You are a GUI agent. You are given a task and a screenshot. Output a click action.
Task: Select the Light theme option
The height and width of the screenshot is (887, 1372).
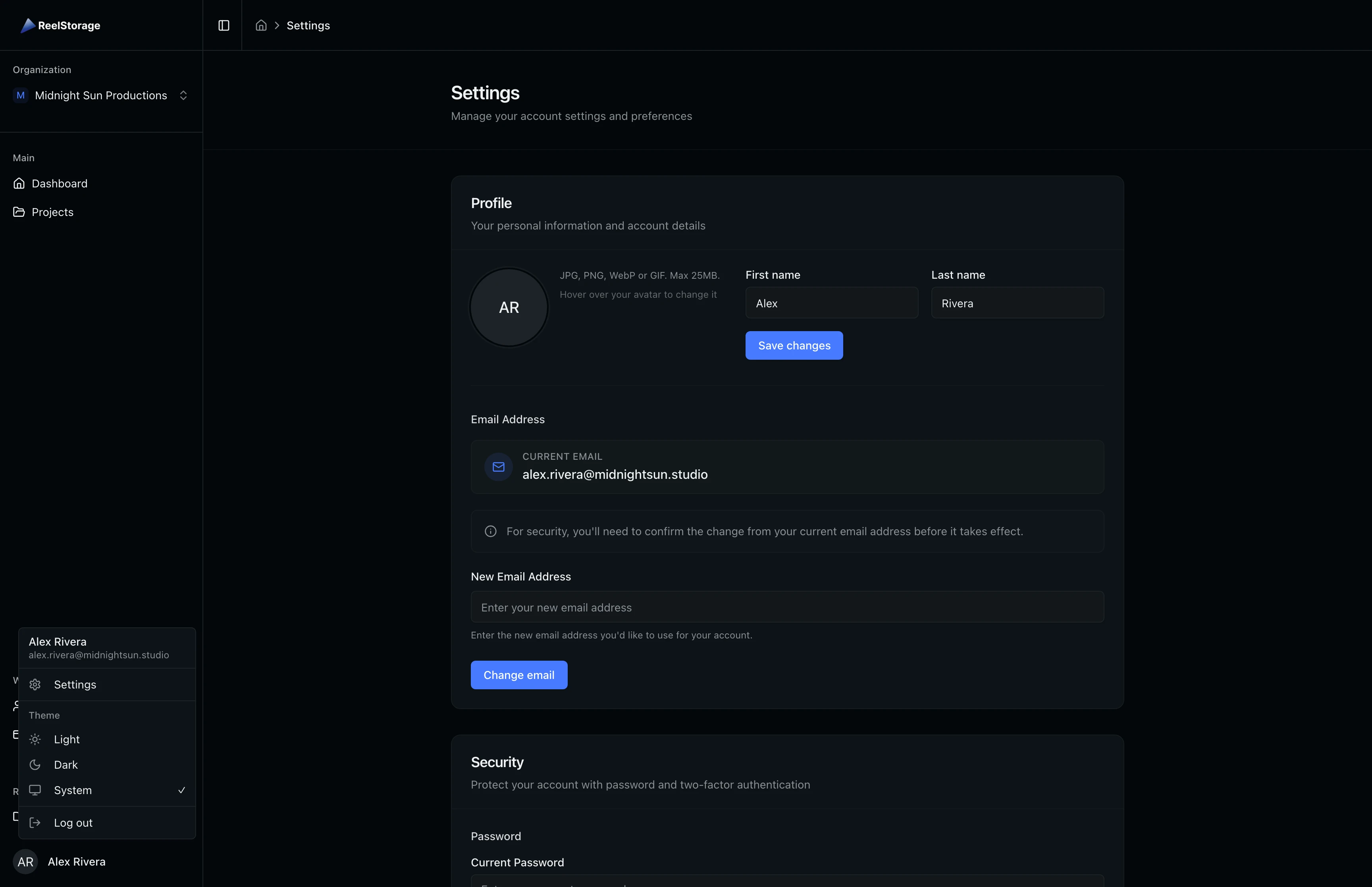(x=66, y=739)
